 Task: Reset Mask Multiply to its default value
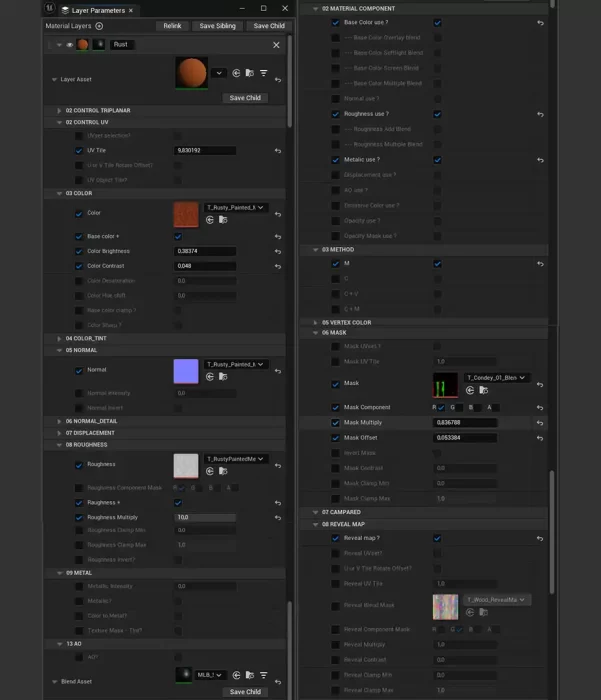click(540, 423)
